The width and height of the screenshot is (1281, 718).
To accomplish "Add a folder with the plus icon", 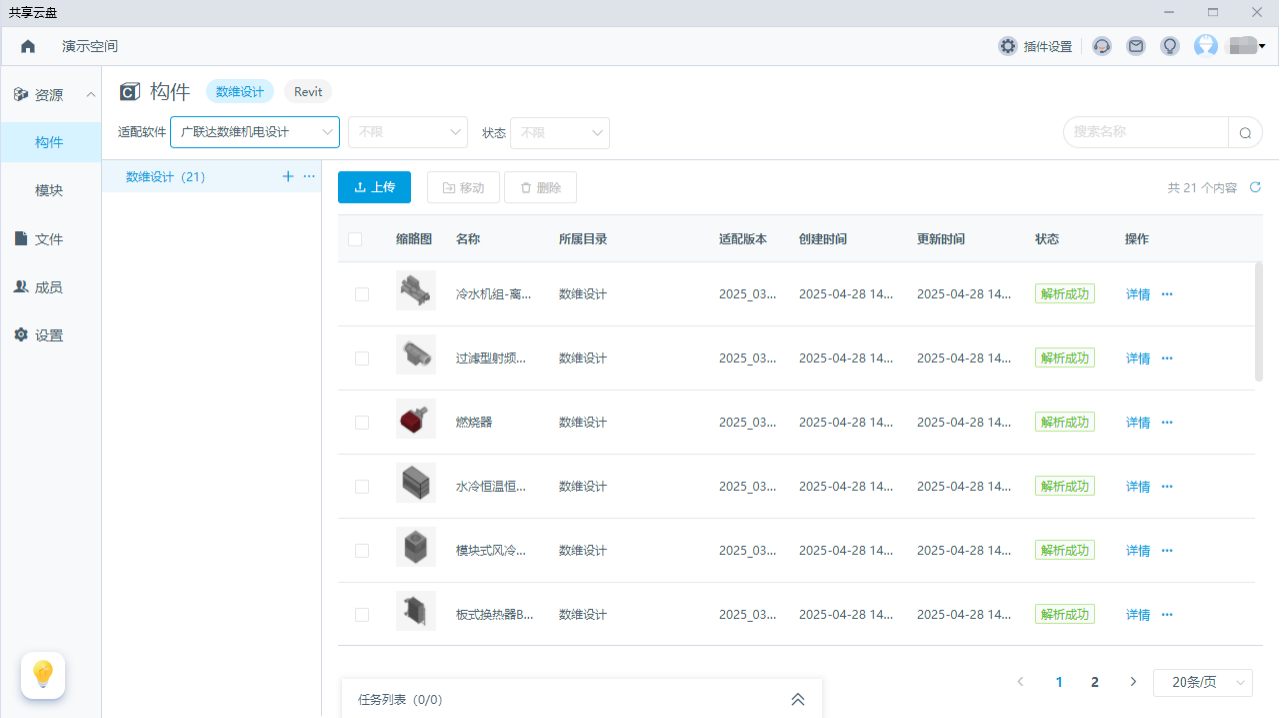I will 288,177.
